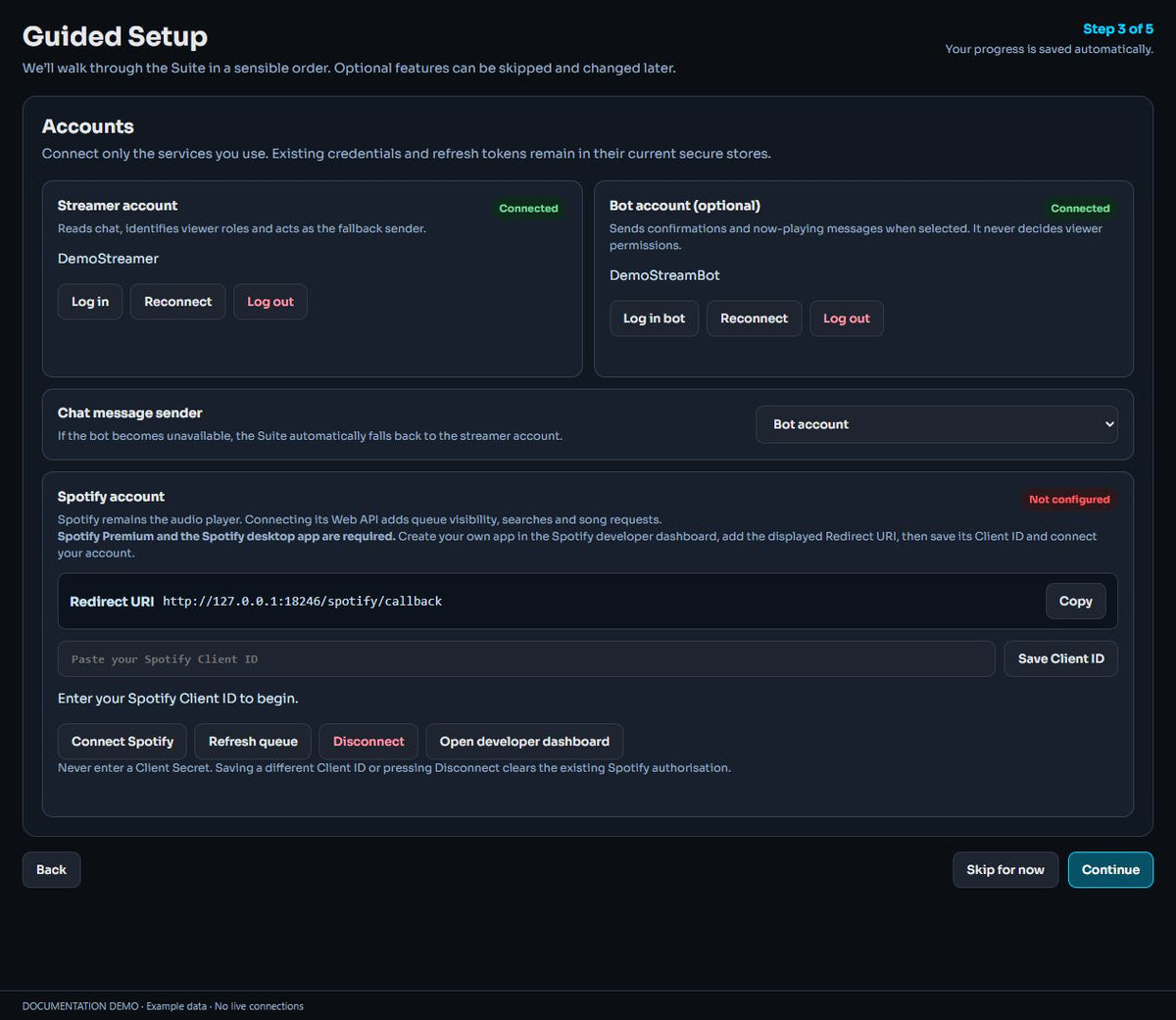Click the "Chat message sender" label
This screenshot has height=1020, width=1176.
[129, 413]
